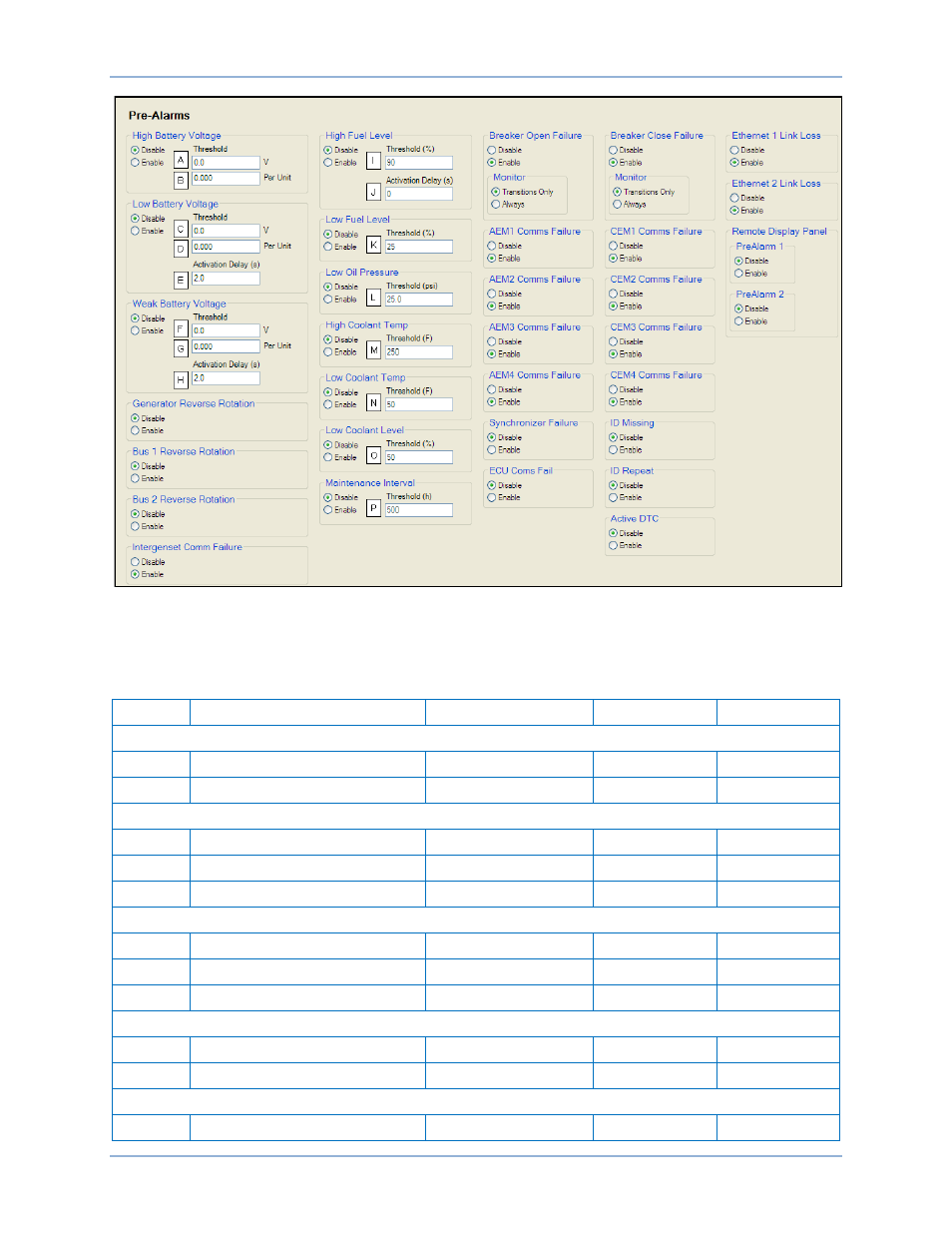Select Disable under AEM1 Comms Failure
This screenshot has height=1233, width=952.
coord(491,246)
